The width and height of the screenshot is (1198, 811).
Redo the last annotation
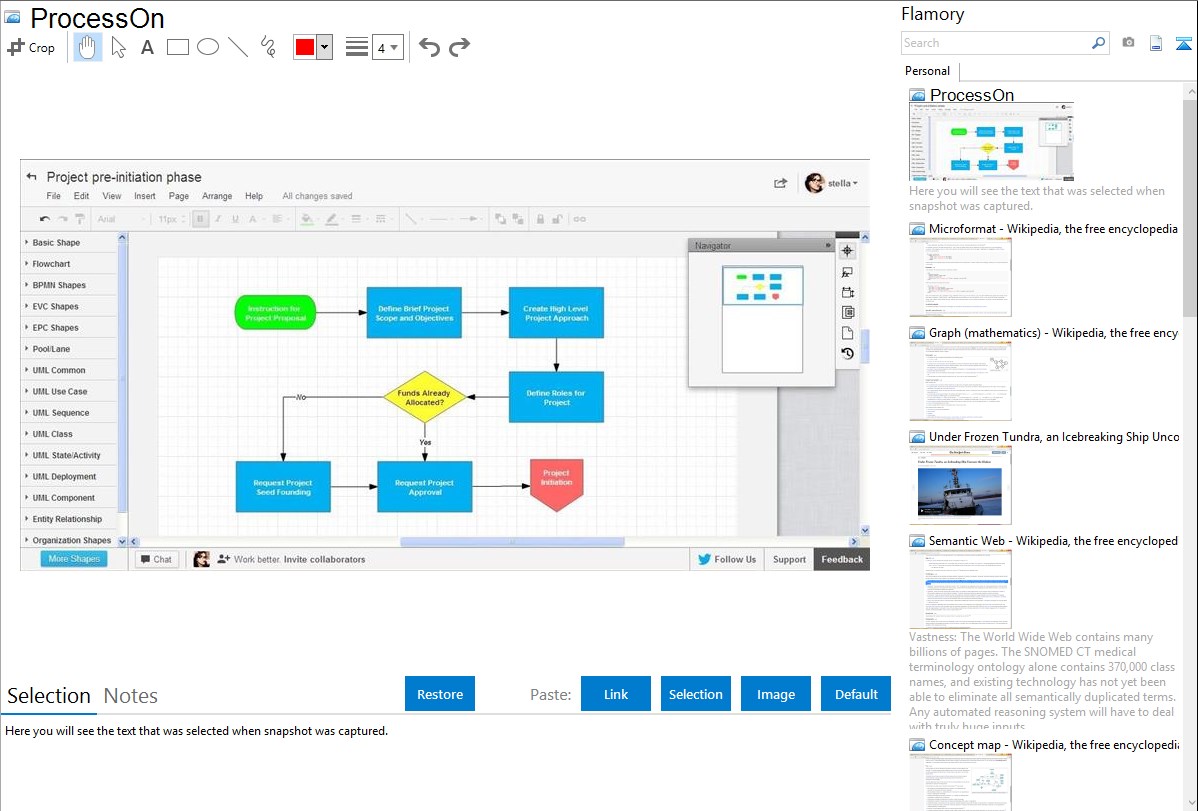click(459, 47)
